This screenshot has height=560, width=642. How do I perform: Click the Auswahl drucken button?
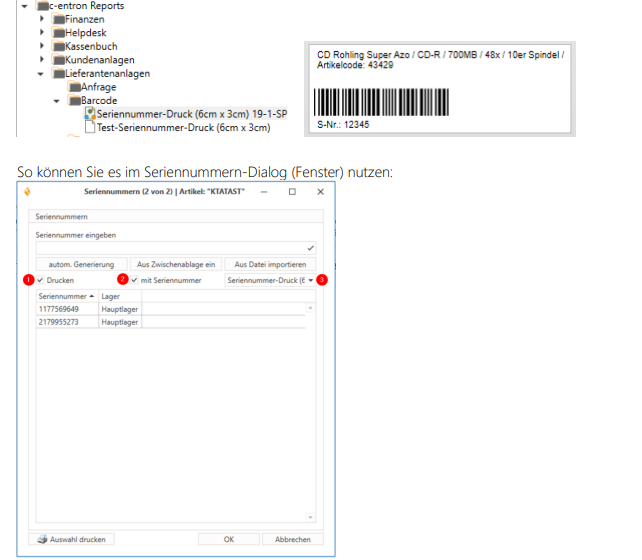tap(71, 539)
